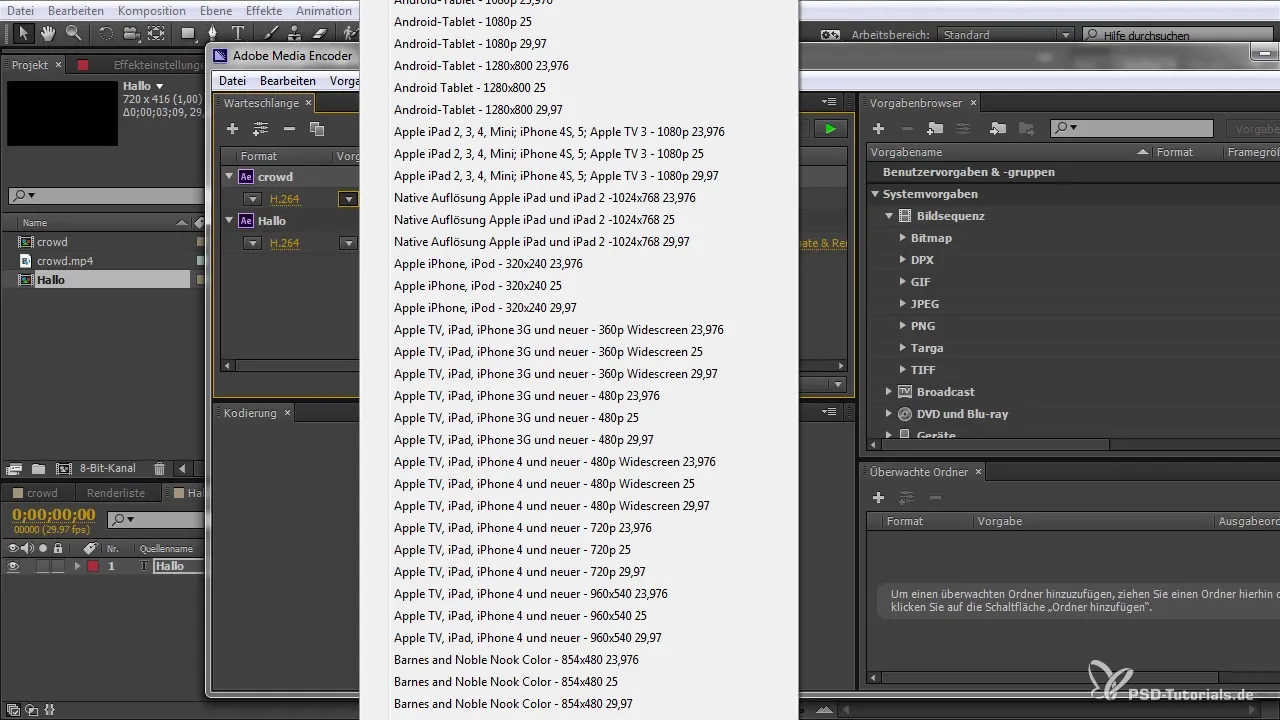The height and width of the screenshot is (720, 1280).
Task: Click the red label swatch beside Projekt tab
Action: tap(83, 65)
